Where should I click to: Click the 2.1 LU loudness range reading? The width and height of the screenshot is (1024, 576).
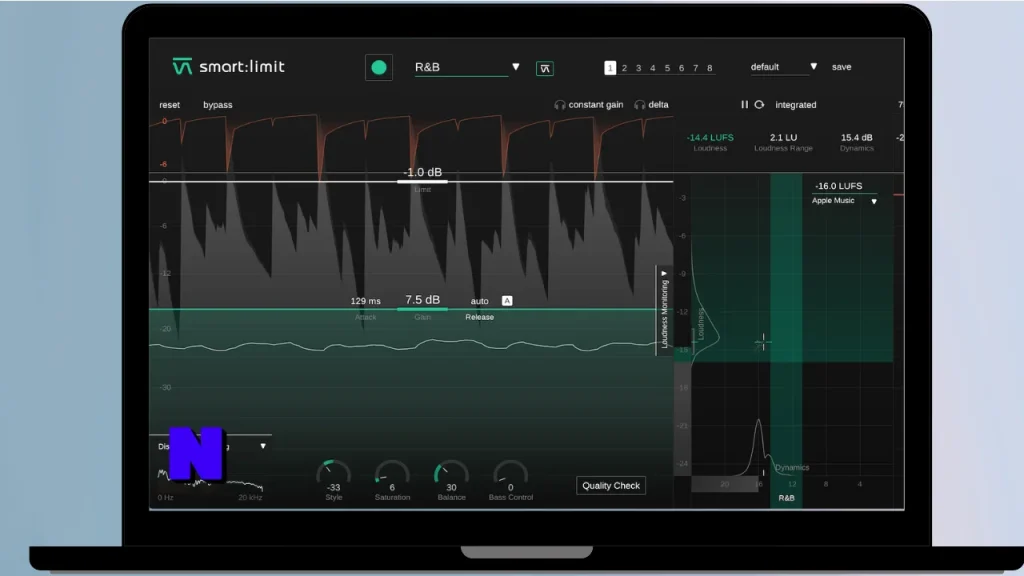(x=783, y=137)
